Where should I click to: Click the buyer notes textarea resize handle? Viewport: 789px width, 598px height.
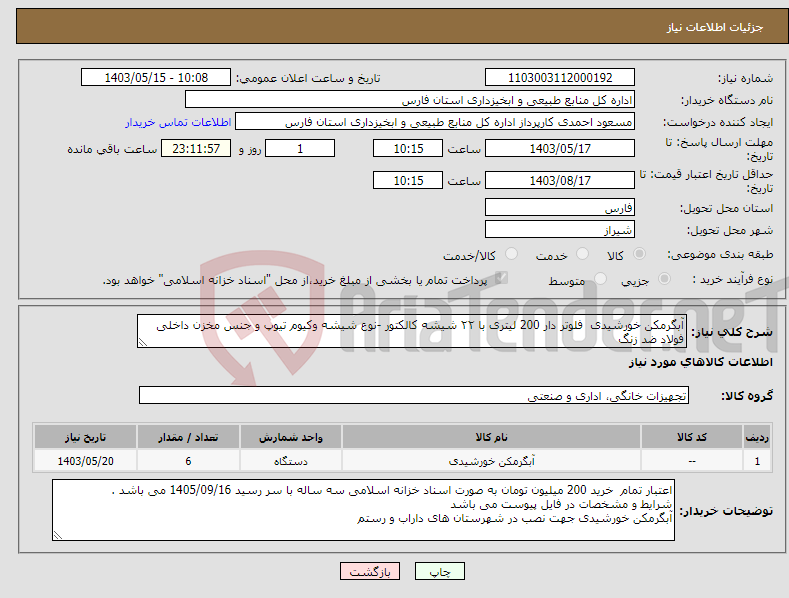pos(58,536)
